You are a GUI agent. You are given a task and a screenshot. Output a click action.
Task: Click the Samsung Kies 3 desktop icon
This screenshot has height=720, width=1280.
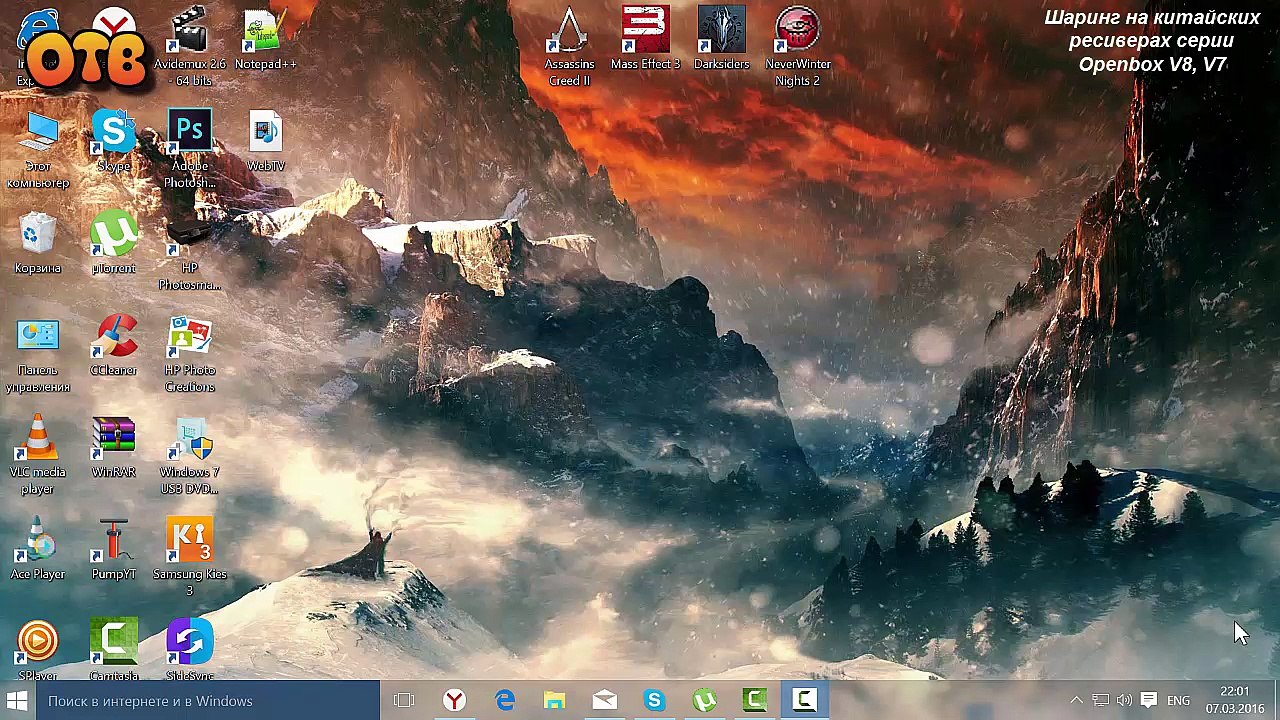pos(190,558)
